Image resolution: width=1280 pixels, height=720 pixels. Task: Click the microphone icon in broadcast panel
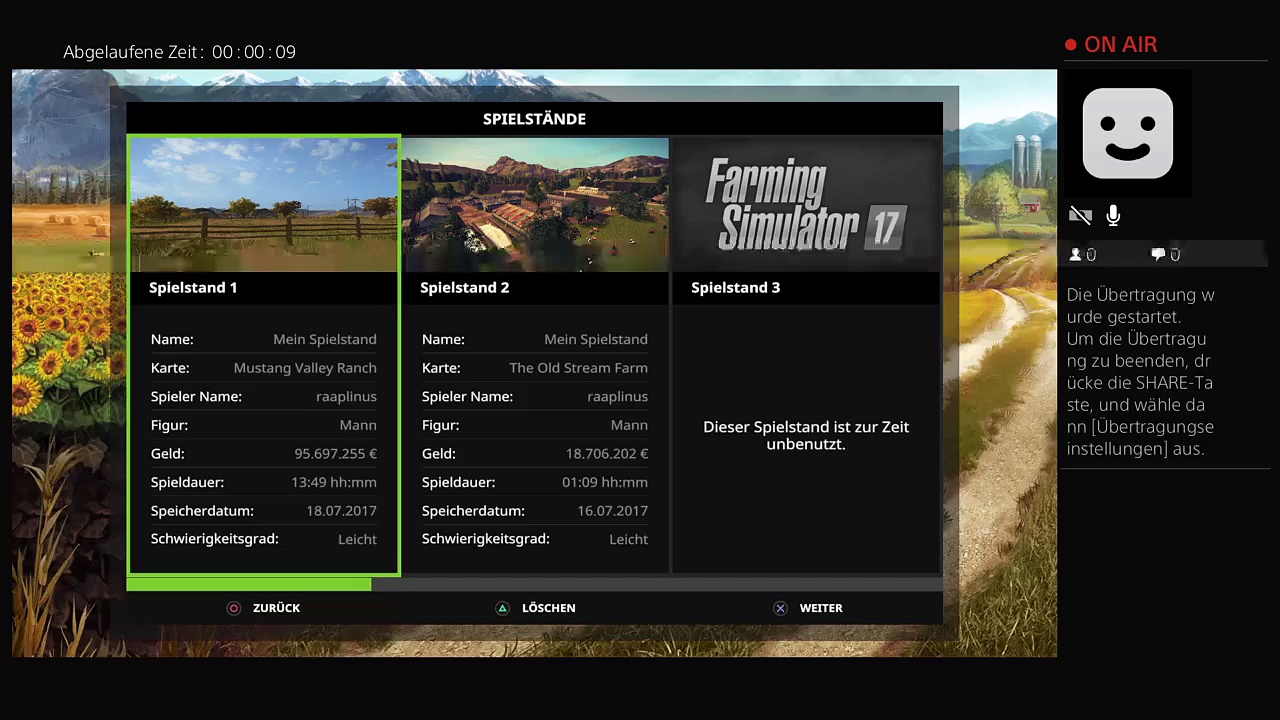(1113, 215)
